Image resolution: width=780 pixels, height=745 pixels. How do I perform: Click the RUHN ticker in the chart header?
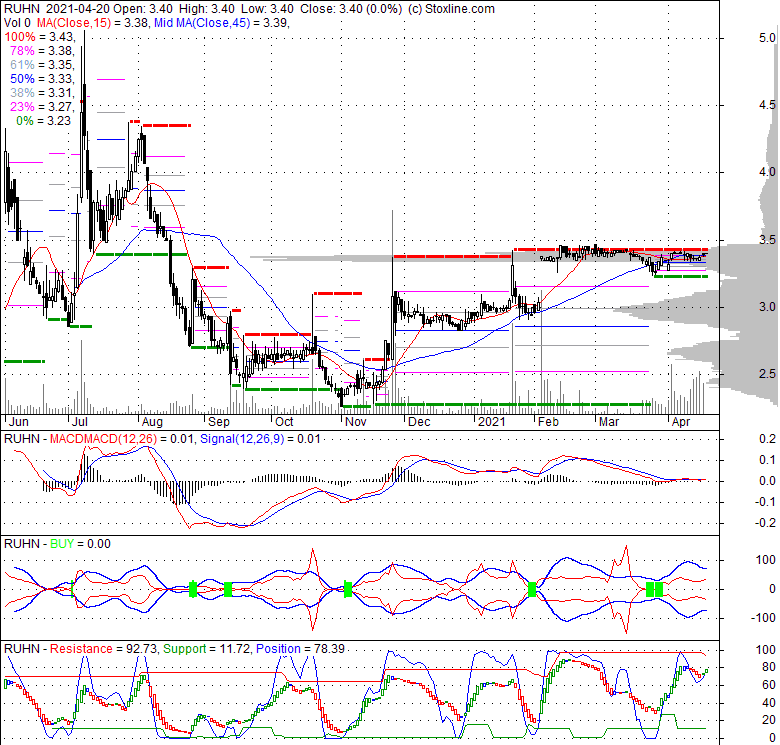[21, 9]
